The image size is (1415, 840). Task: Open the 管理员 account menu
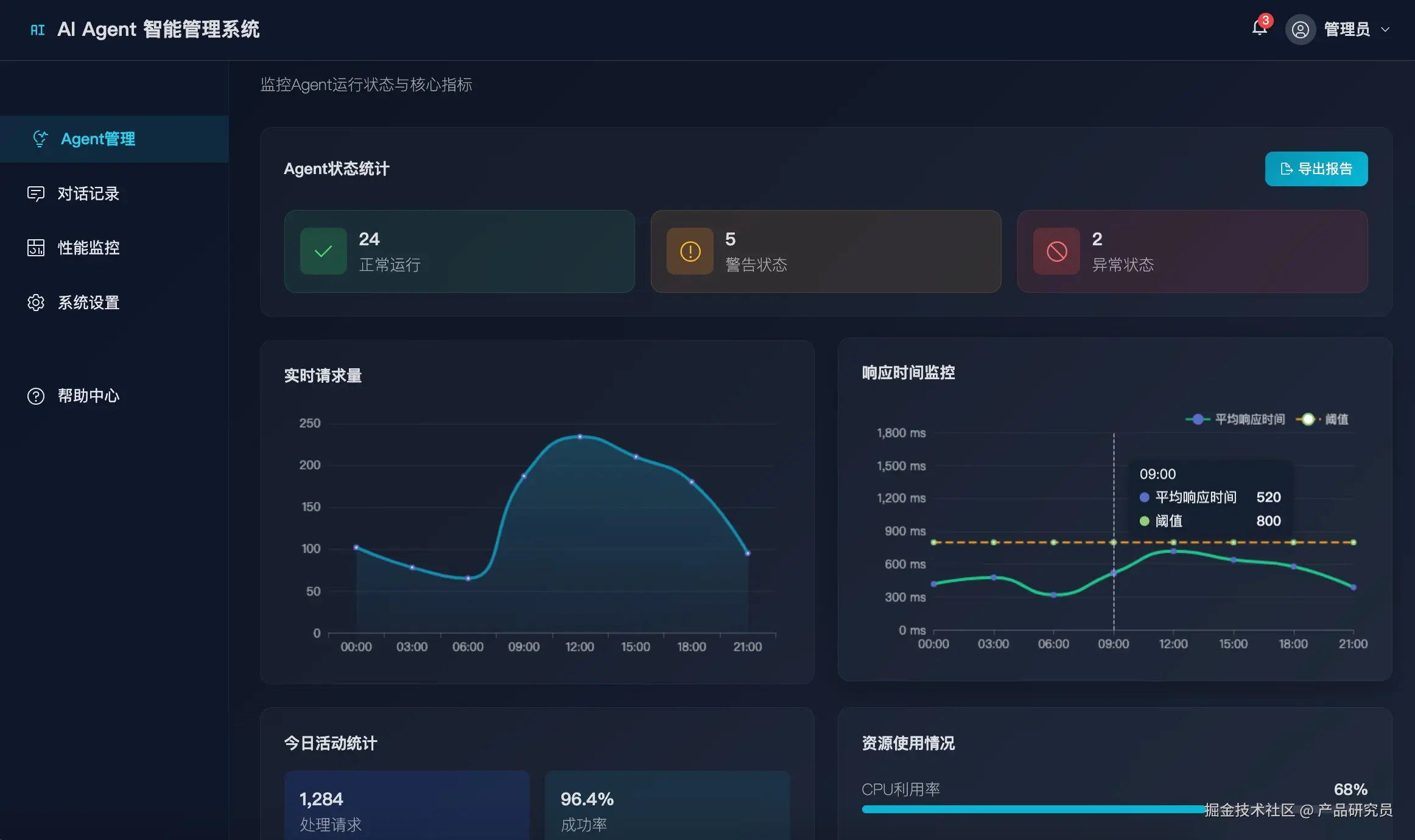click(1347, 30)
